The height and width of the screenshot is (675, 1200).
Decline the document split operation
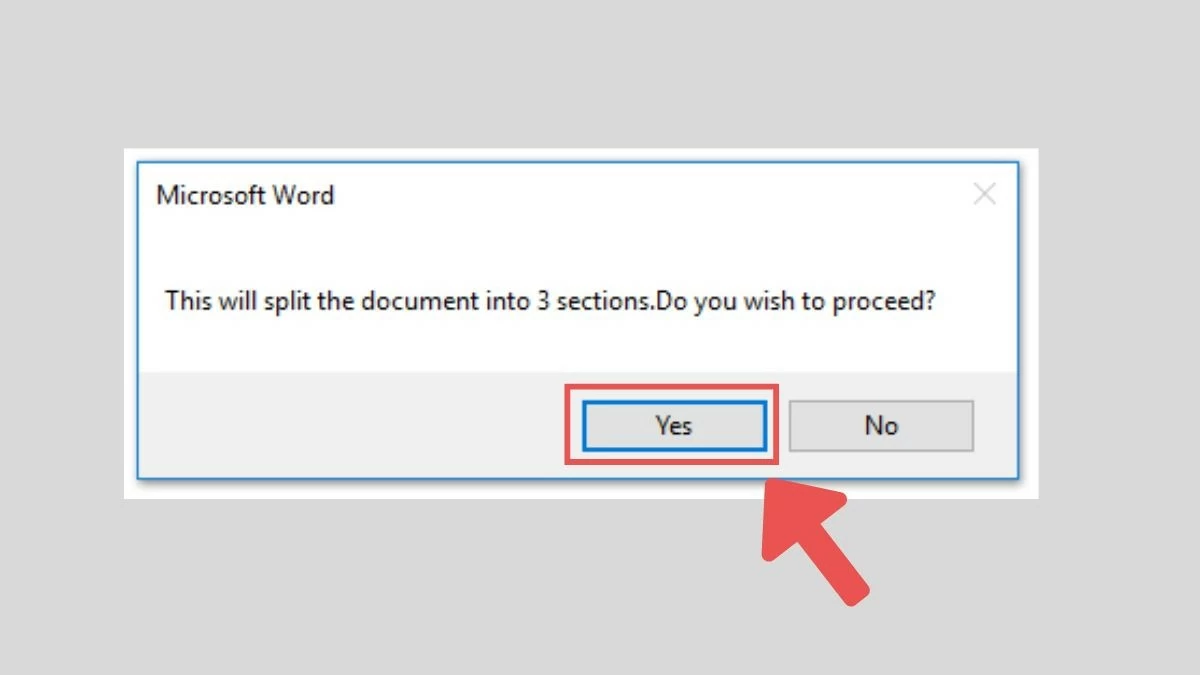(x=880, y=425)
